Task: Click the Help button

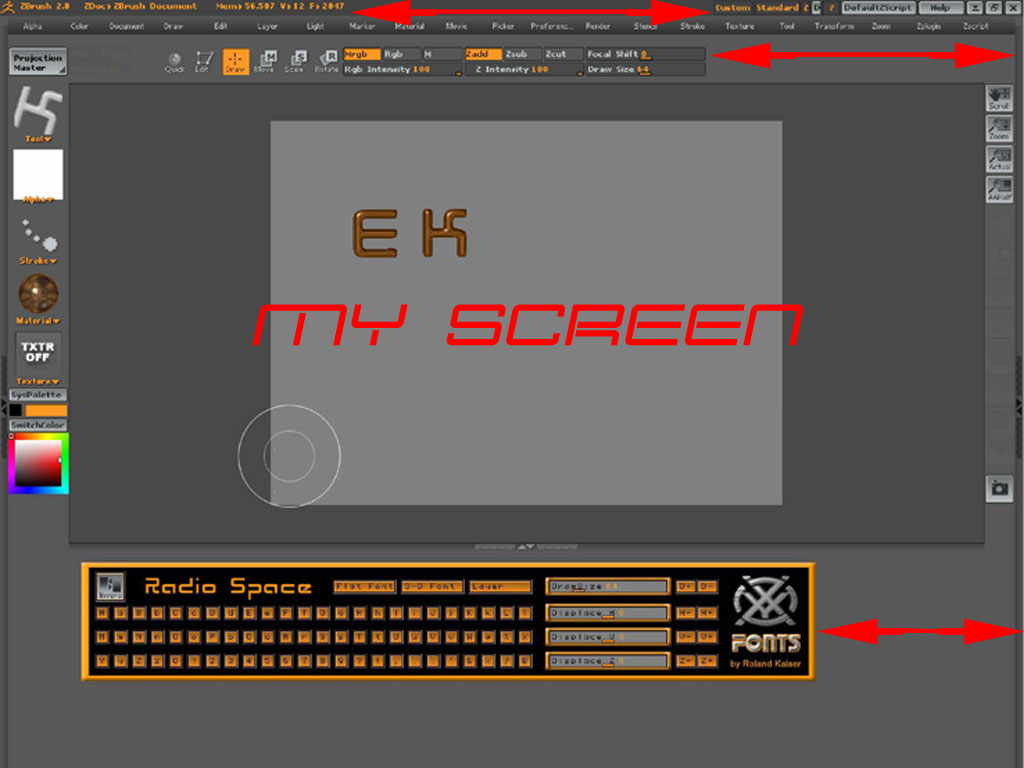Action: 940,8
